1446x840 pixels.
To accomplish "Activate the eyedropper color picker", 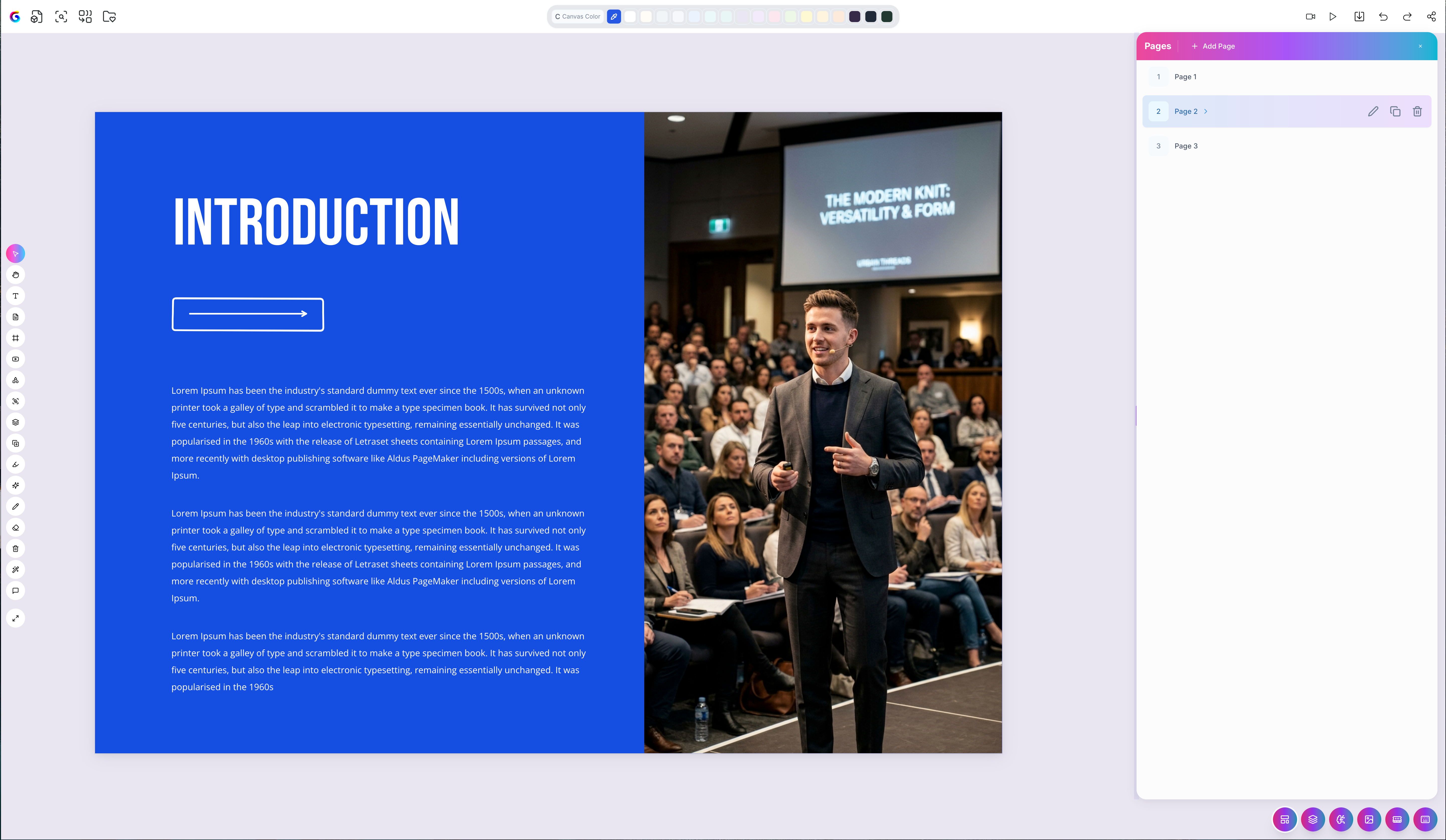I will click(614, 17).
